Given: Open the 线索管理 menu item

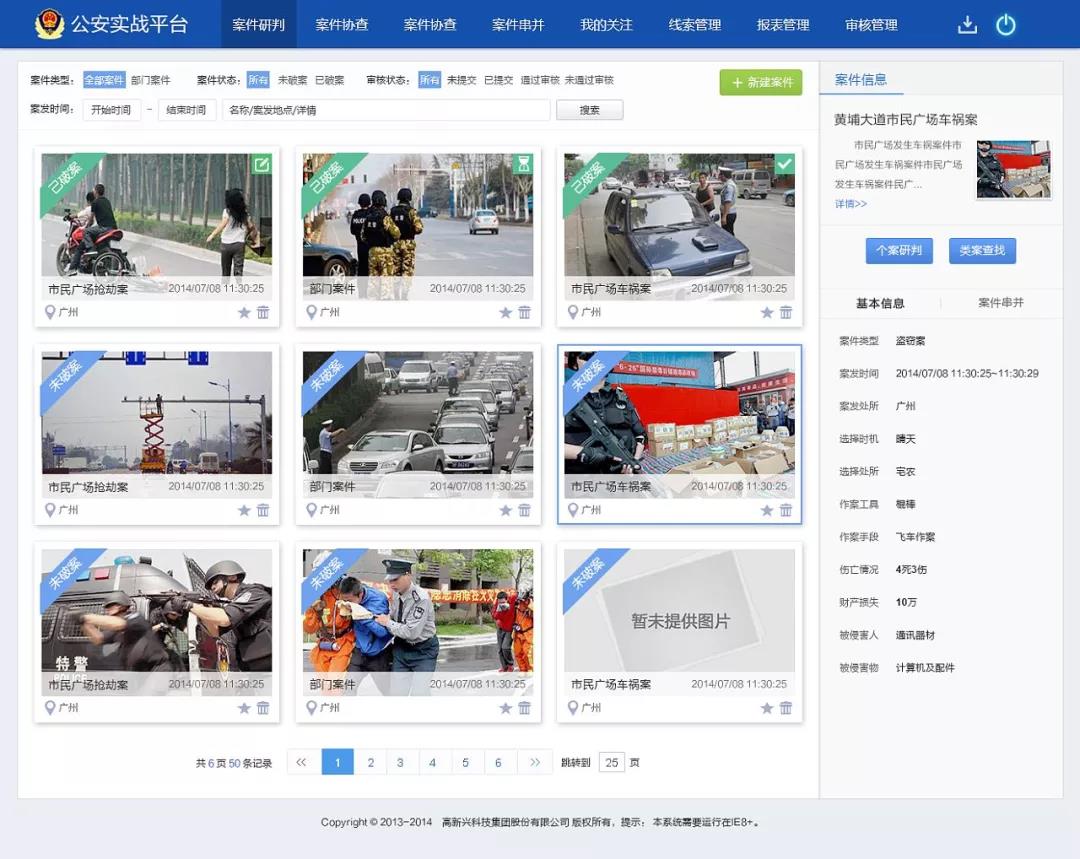Looking at the screenshot, I should [x=694, y=24].
